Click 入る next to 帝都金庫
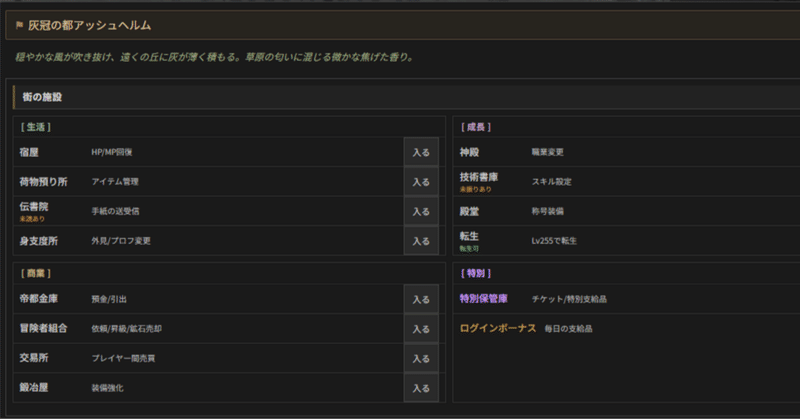This screenshot has width=800, height=419. tap(421, 299)
